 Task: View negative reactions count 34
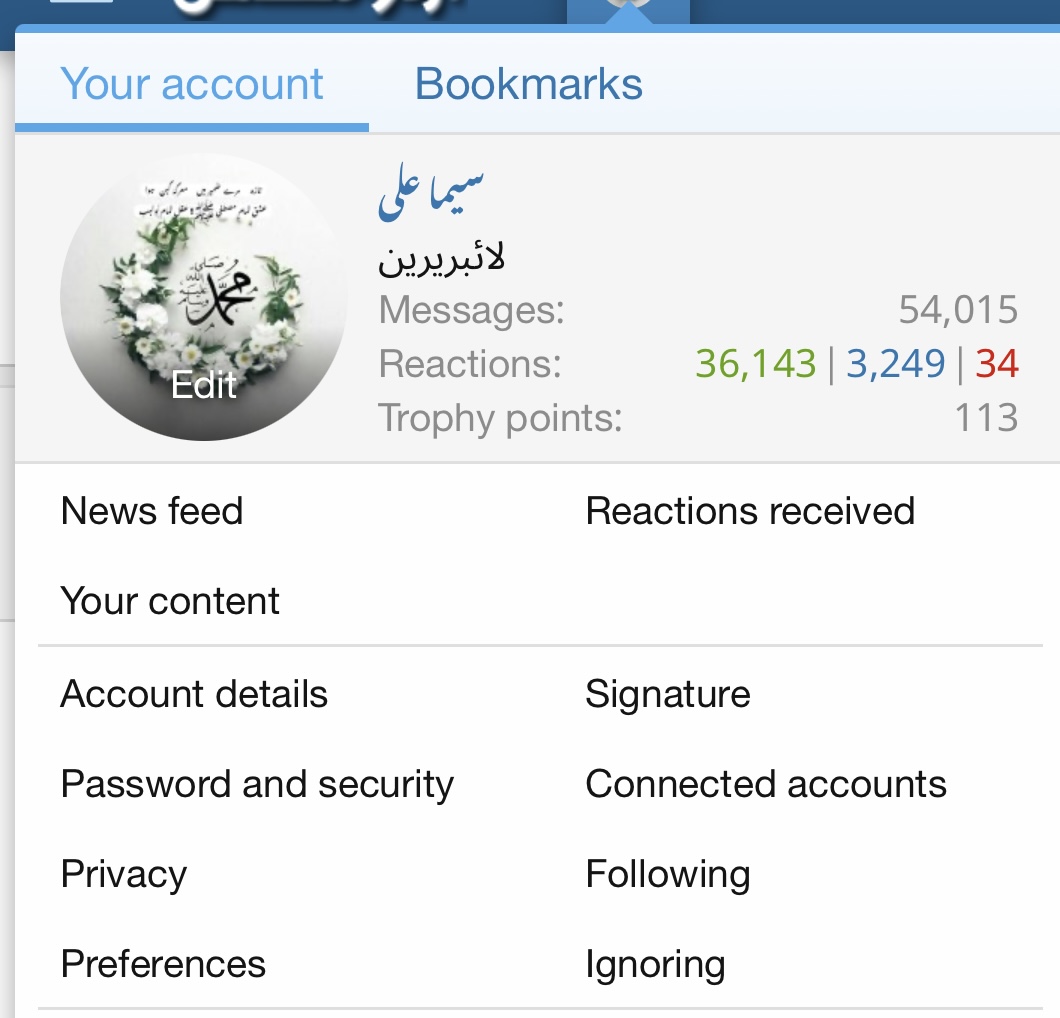[x=996, y=364]
